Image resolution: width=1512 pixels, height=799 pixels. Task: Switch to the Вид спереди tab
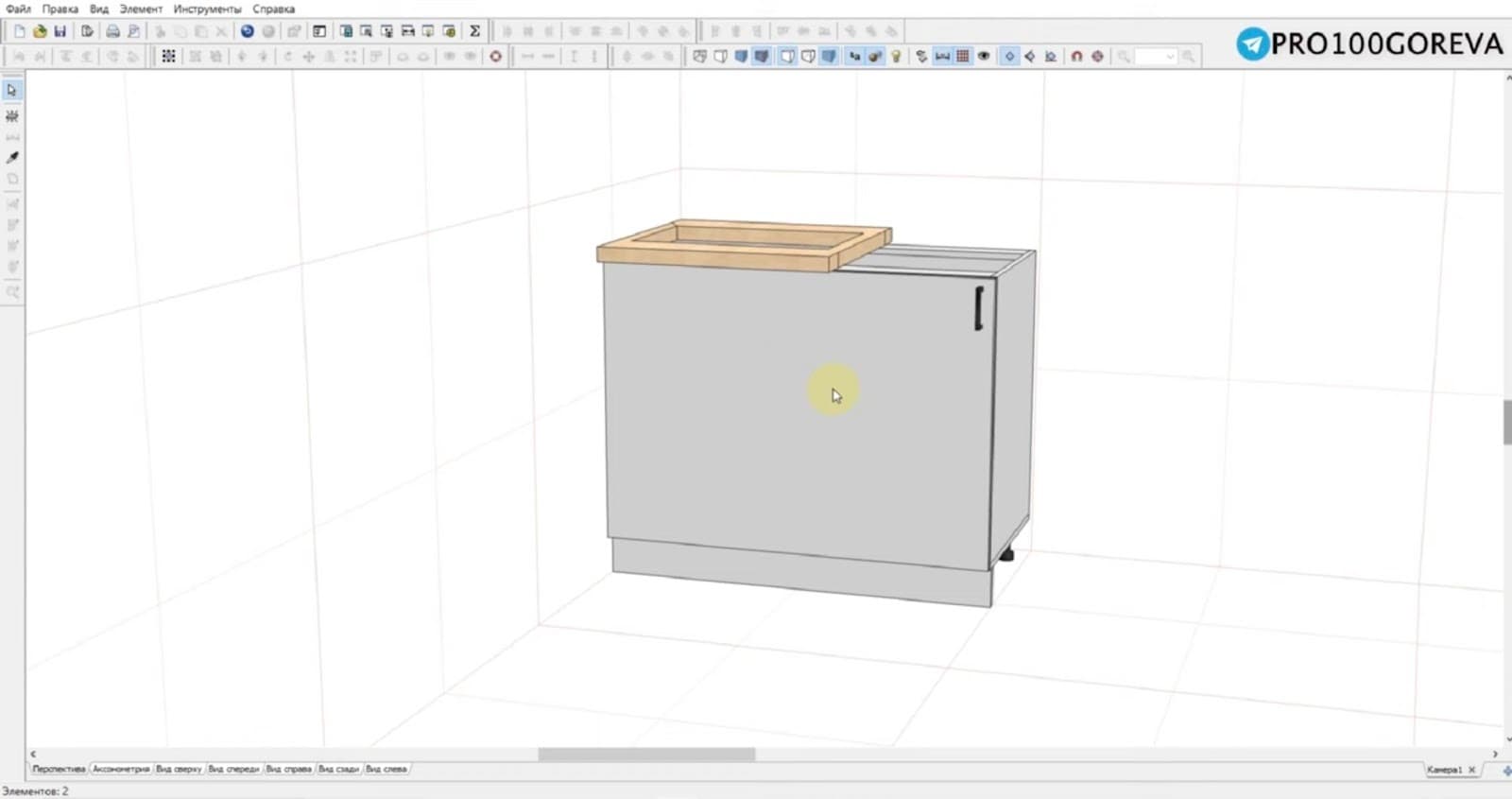(233, 769)
